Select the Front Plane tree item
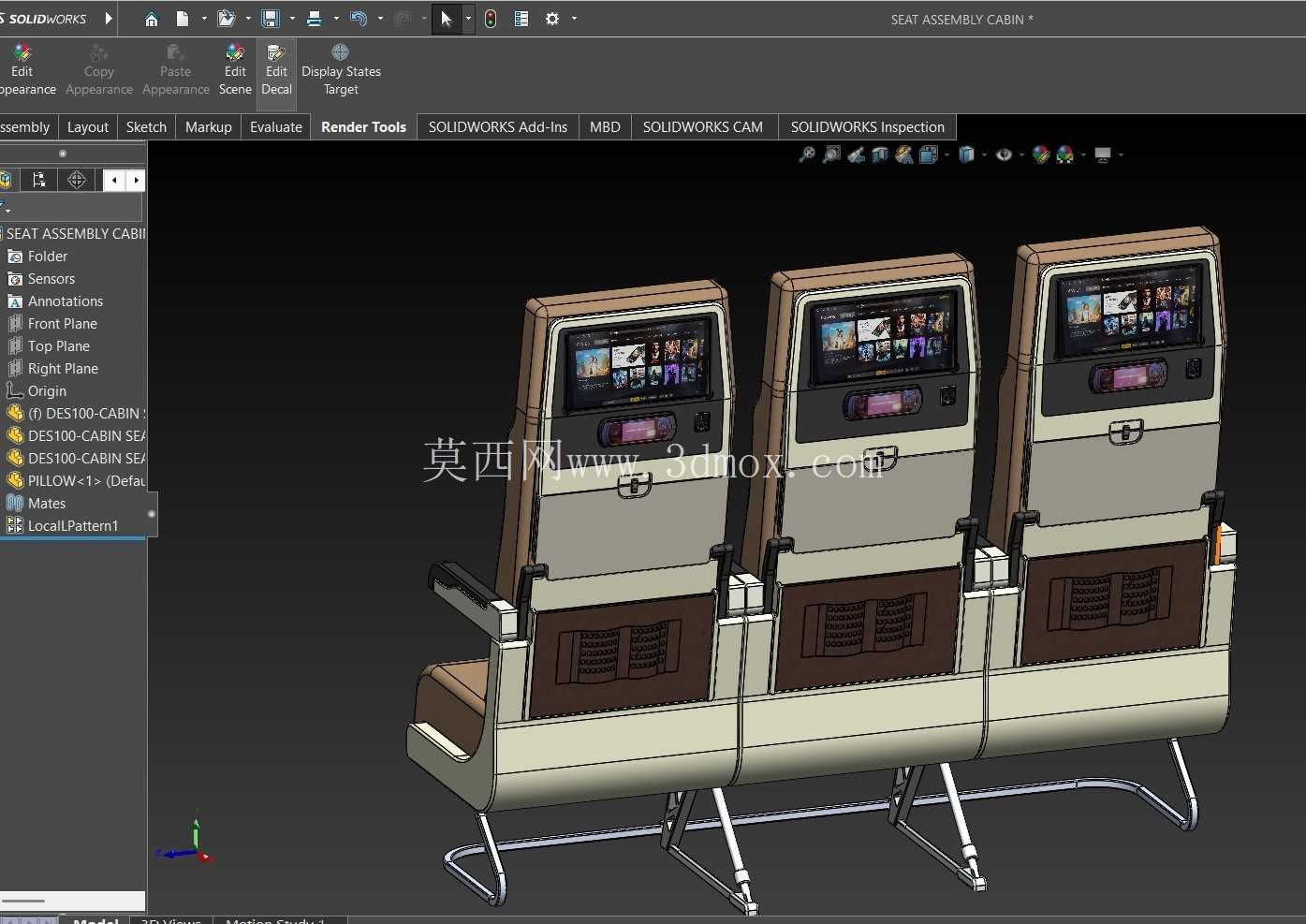This screenshot has width=1306, height=924. (63, 323)
